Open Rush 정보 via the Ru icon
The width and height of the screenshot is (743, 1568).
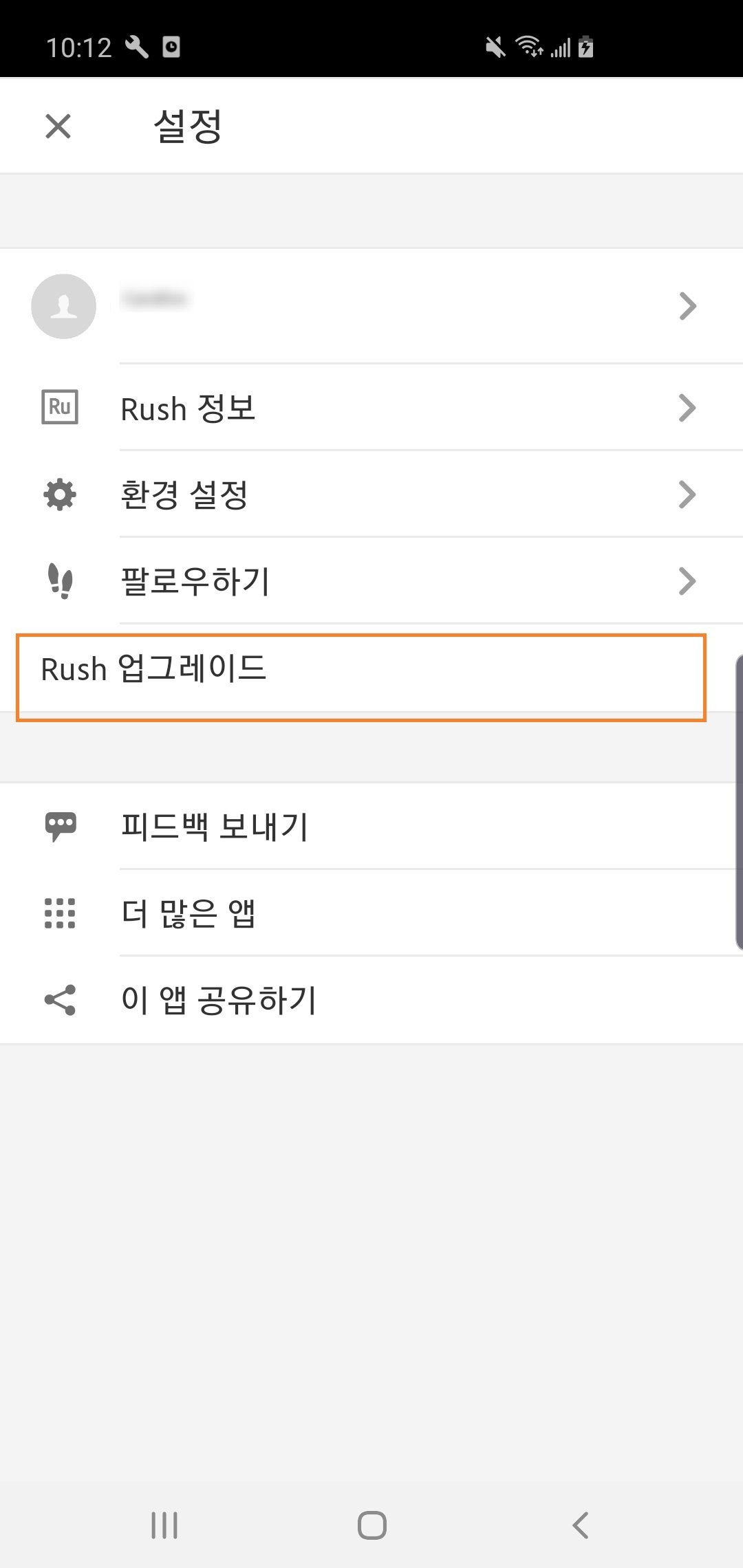[x=61, y=407]
